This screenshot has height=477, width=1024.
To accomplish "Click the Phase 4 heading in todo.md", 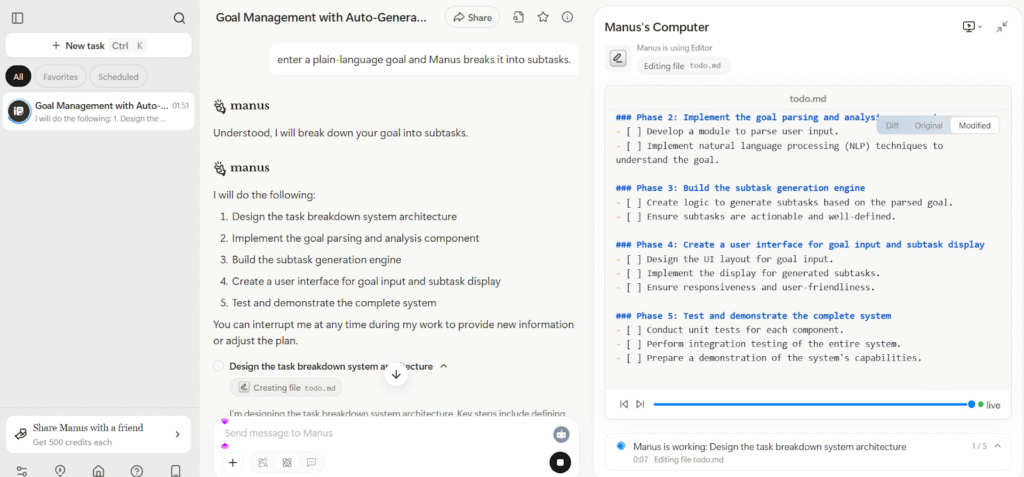I will 800,244.
